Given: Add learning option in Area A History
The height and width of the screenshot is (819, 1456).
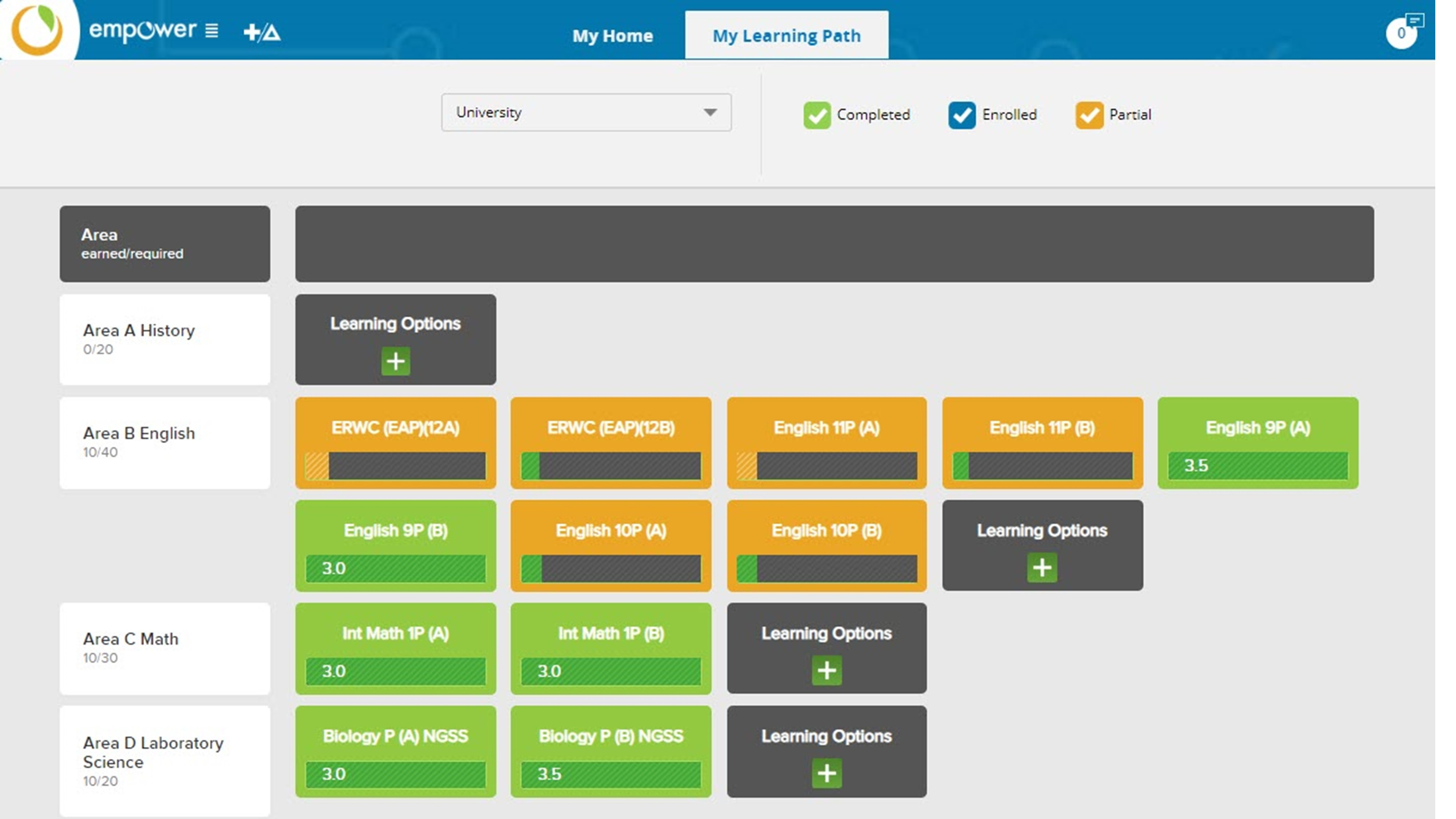Looking at the screenshot, I should [x=396, y=361].
